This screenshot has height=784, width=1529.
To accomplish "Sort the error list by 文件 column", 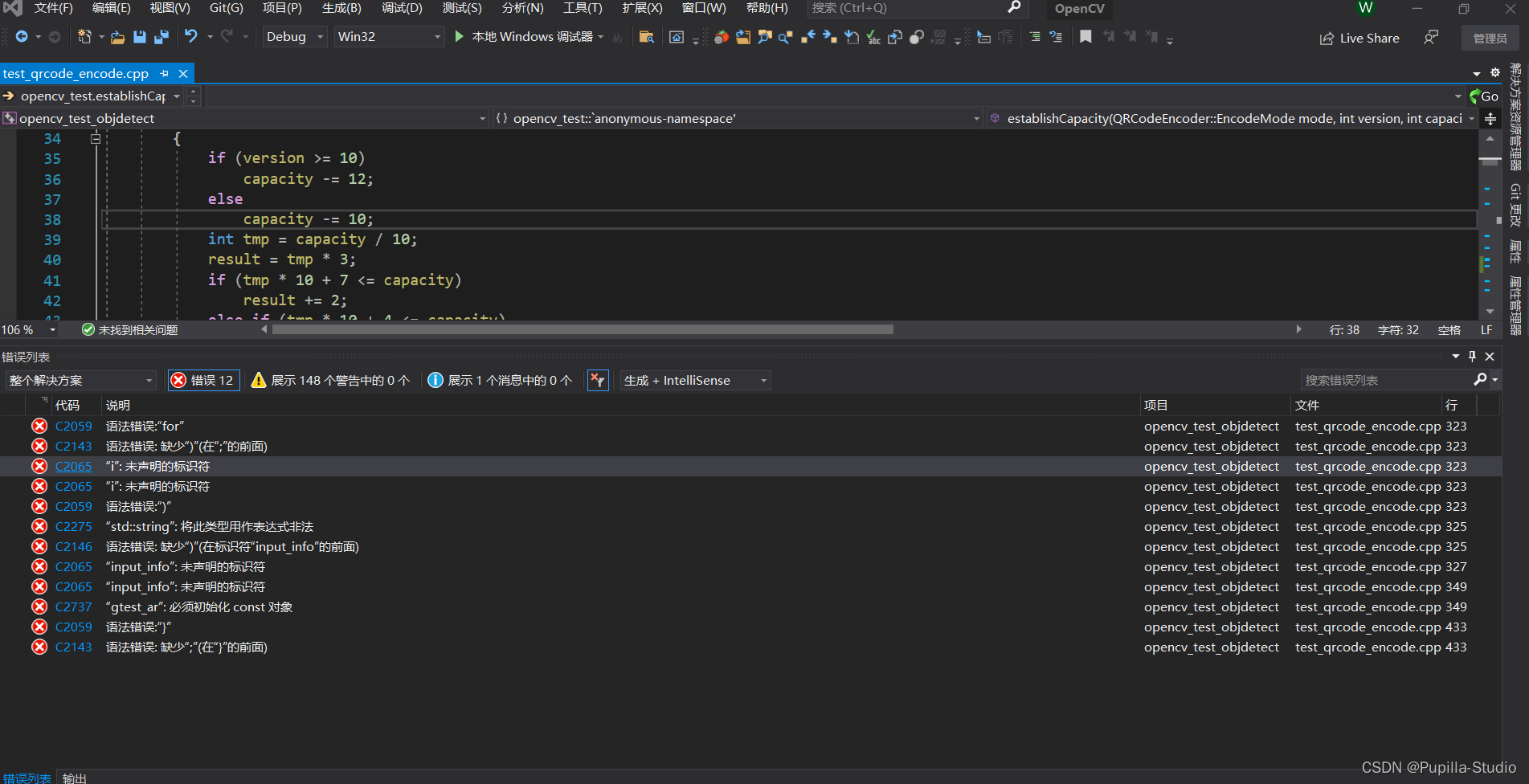I will pos(1307,405).
